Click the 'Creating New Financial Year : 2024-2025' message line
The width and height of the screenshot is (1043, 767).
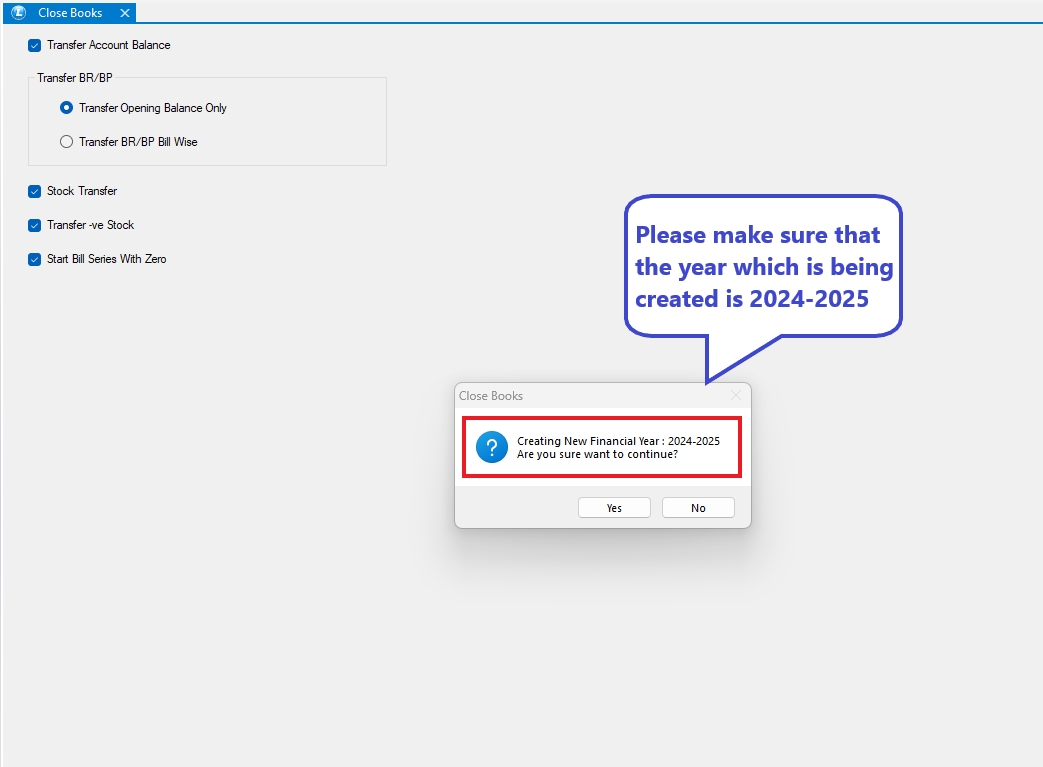(618, 441)
